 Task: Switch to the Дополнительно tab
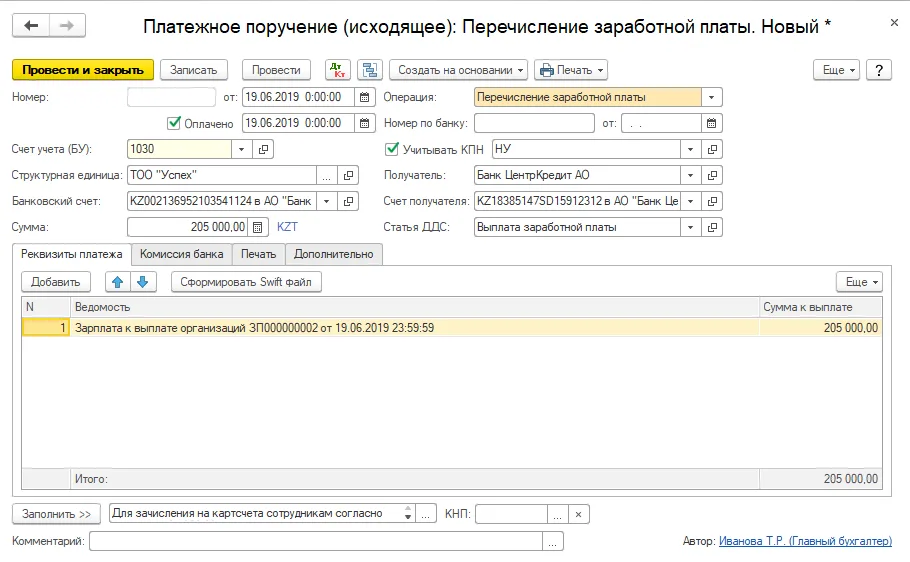click(x=334, y=254)
